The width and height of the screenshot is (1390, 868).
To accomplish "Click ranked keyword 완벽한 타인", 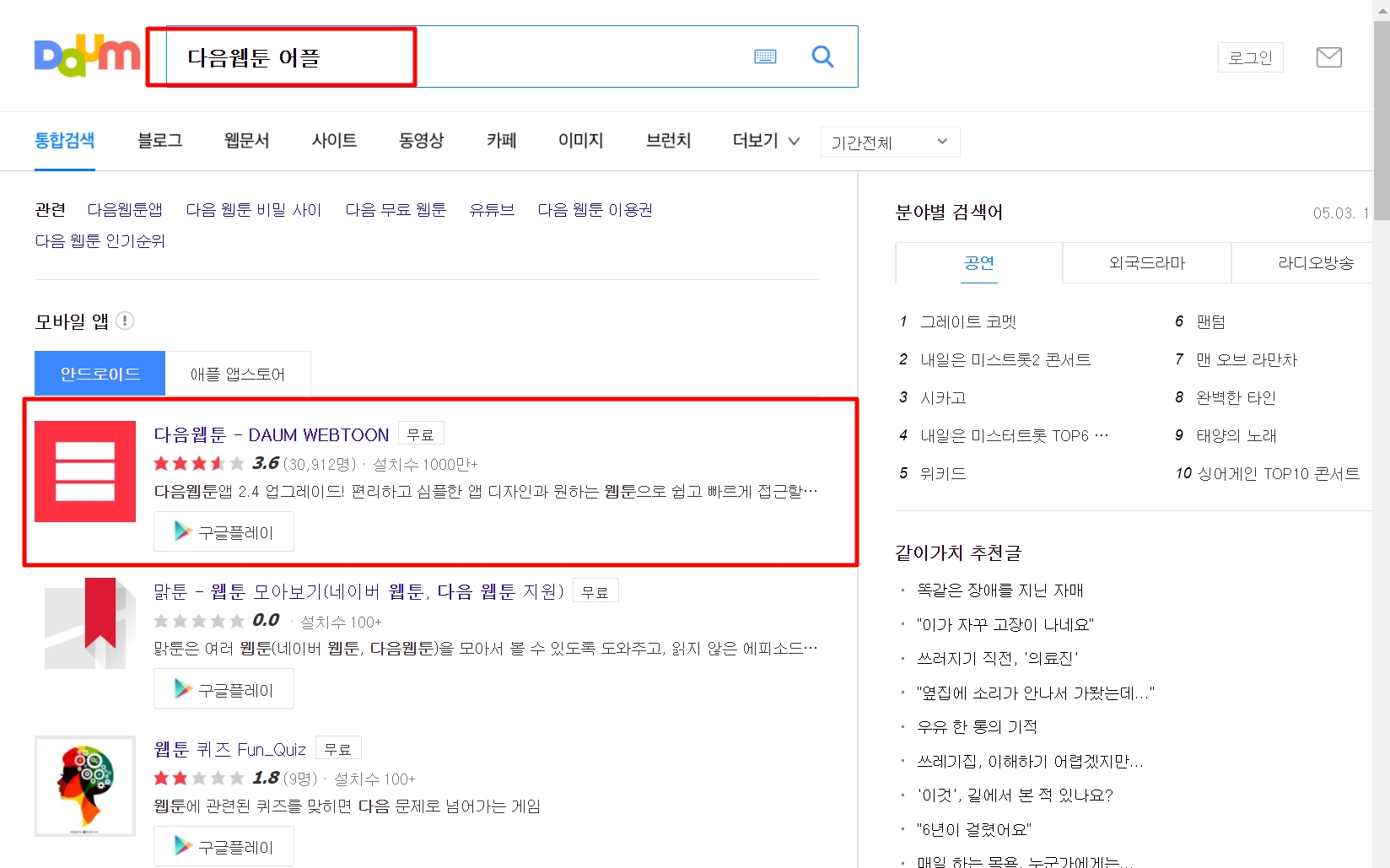I will [x=1236, y=397].
